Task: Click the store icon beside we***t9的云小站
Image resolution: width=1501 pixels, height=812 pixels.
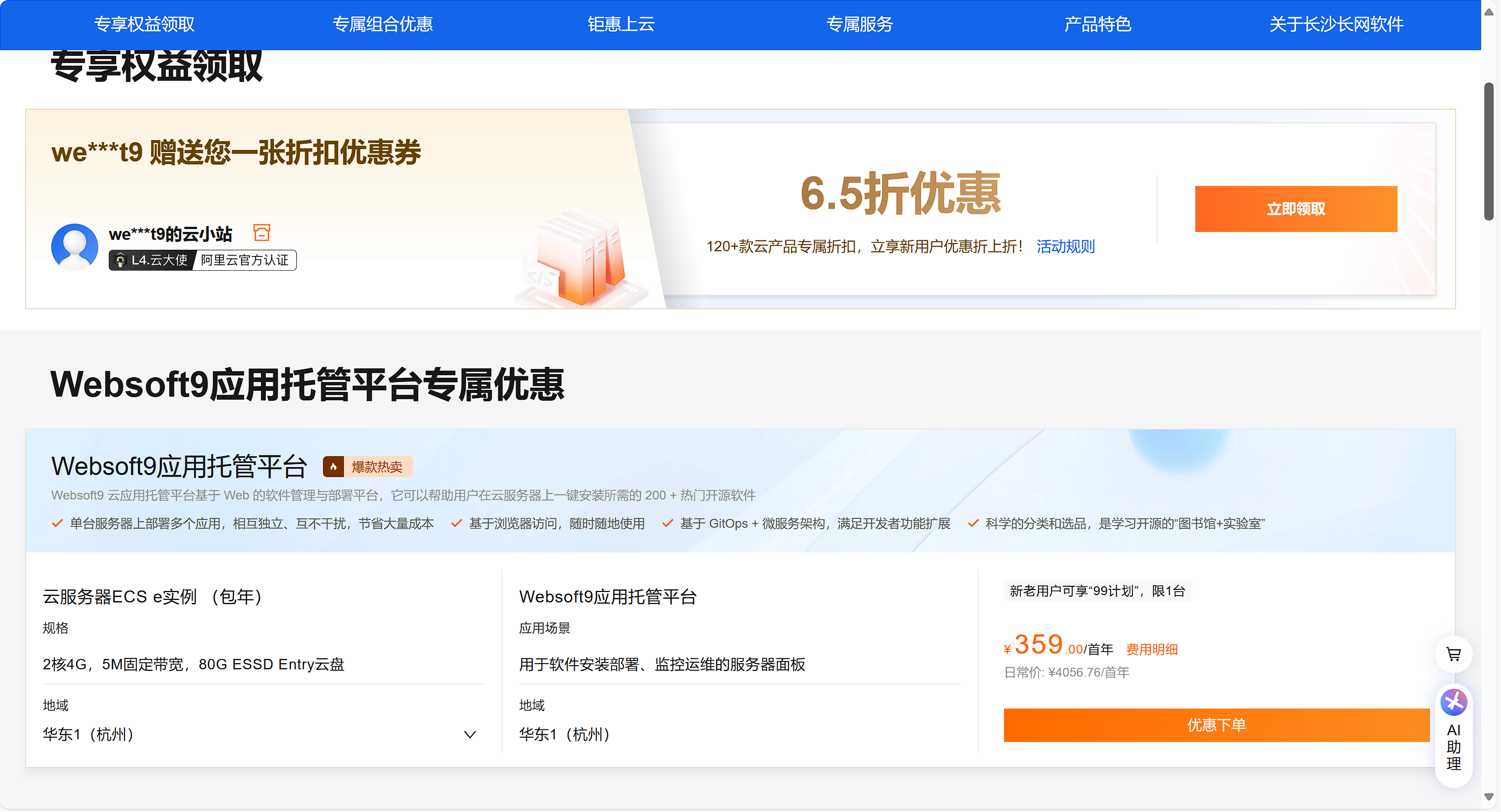Action: click(262, 232)
